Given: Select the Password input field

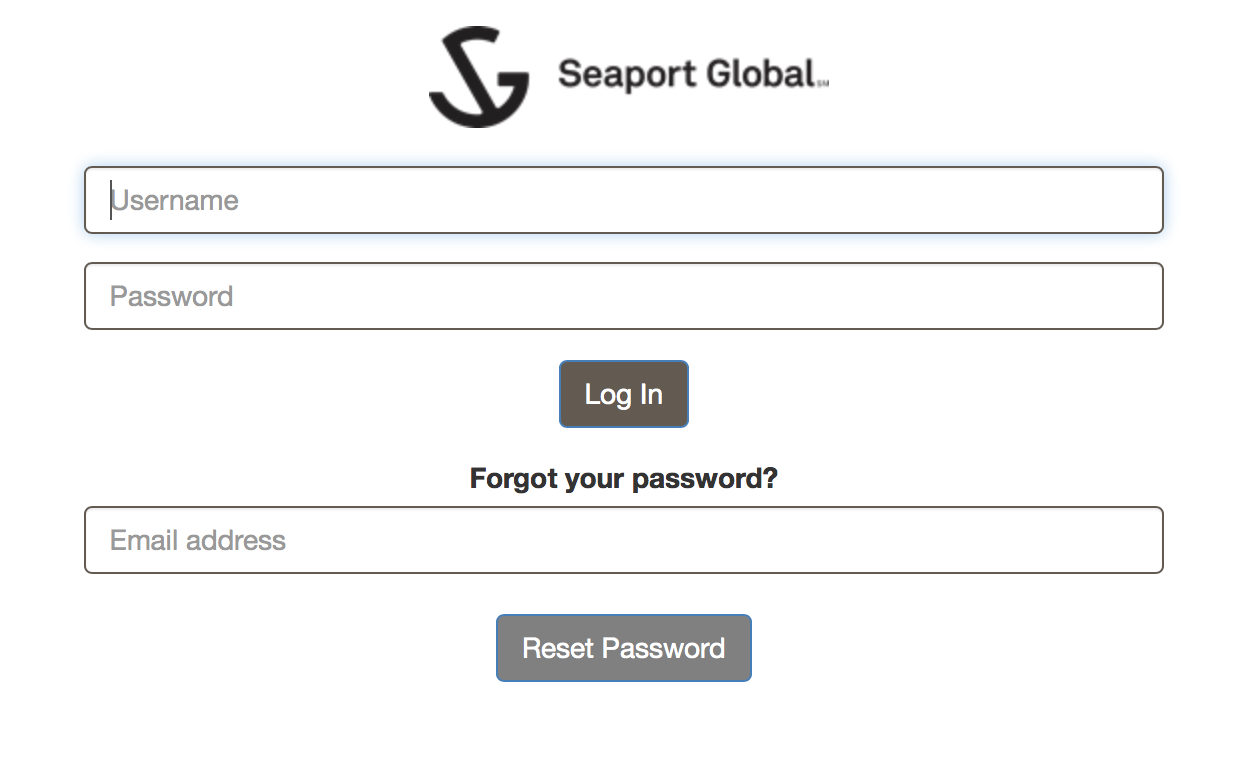Looking at the screenshot, I should (624, 296).
